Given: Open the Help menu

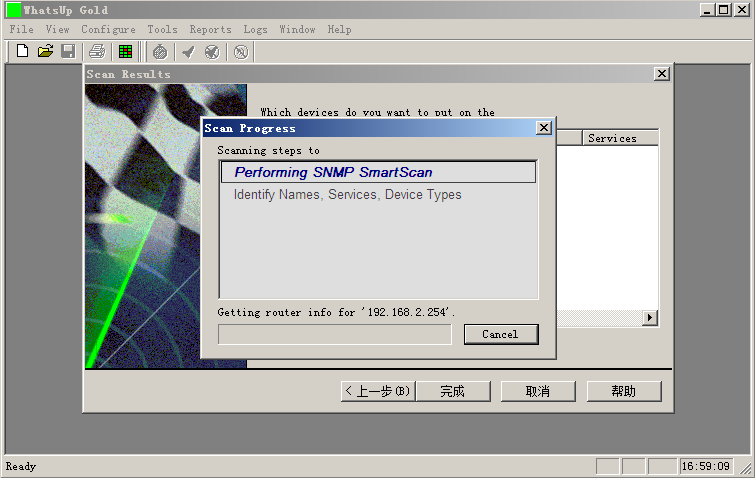Looking at the screenshot, I should click(339, 29).
